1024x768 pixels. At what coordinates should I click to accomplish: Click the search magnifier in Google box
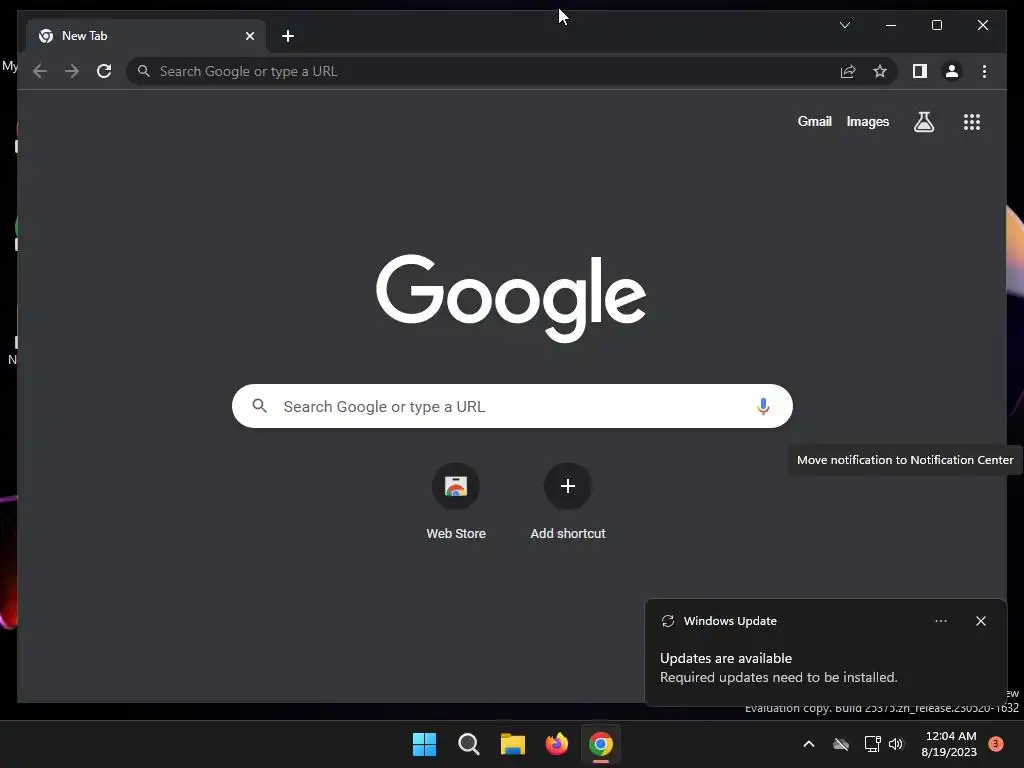tap(259, 406)
